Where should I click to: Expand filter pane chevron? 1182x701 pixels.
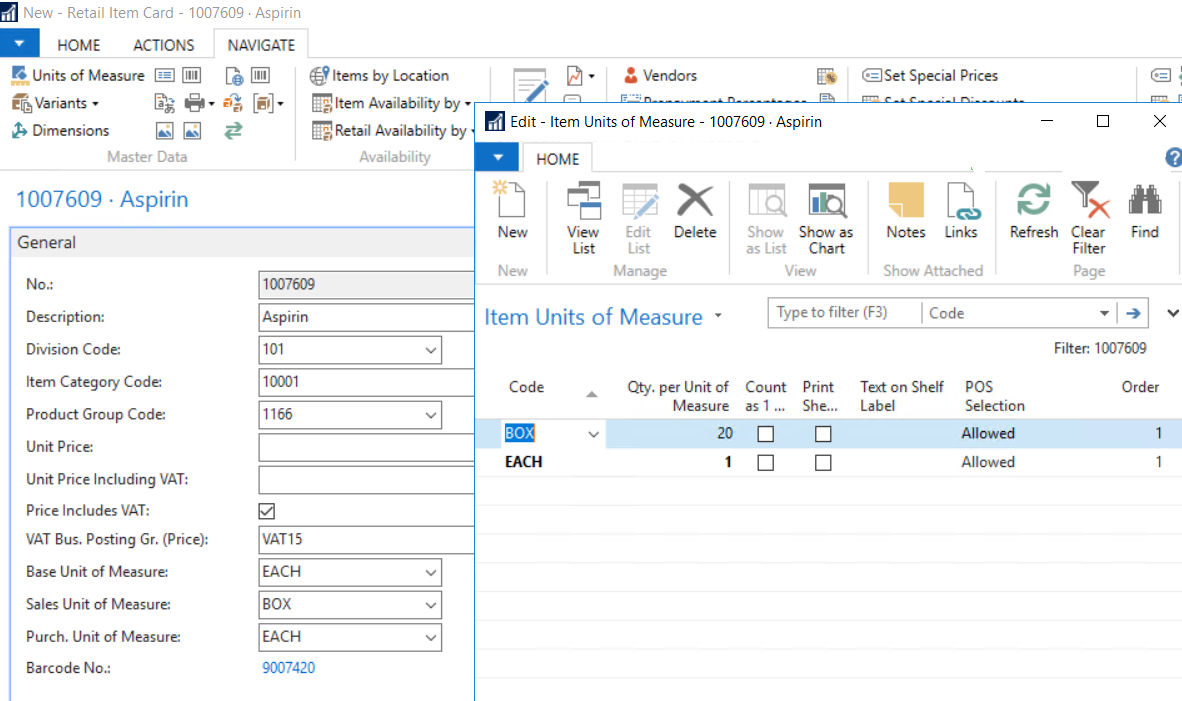(x=1173, y=313)
